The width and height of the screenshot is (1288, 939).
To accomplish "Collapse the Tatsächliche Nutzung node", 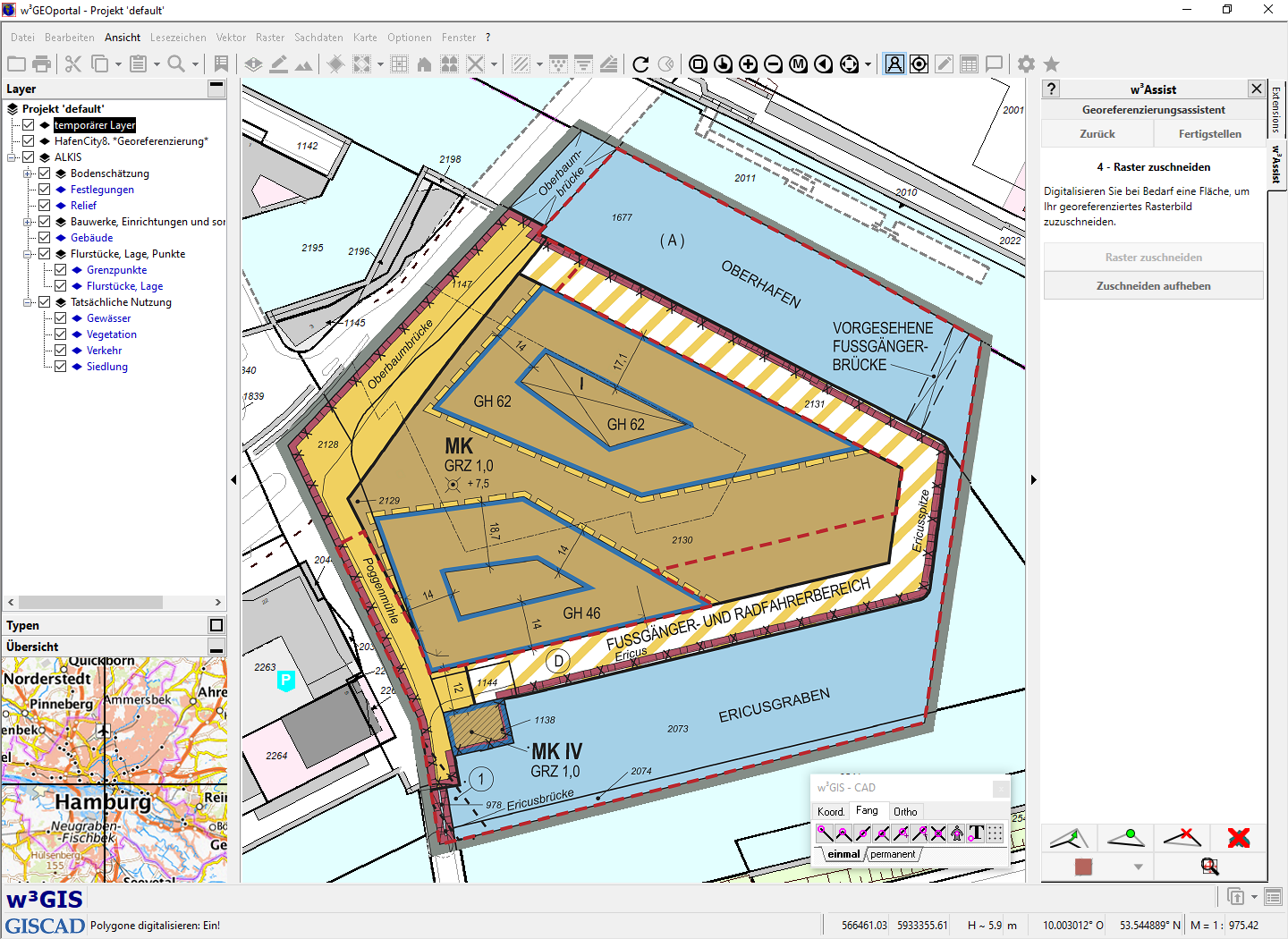I will click(29, 302).
